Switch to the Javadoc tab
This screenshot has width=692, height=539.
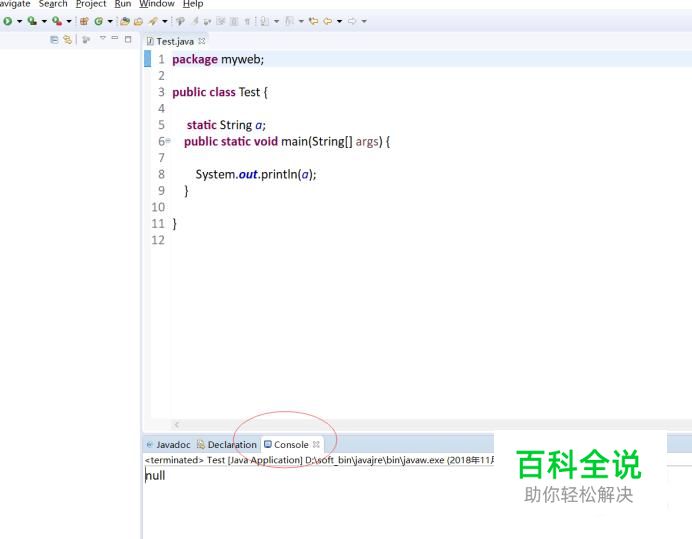[169, 445]
